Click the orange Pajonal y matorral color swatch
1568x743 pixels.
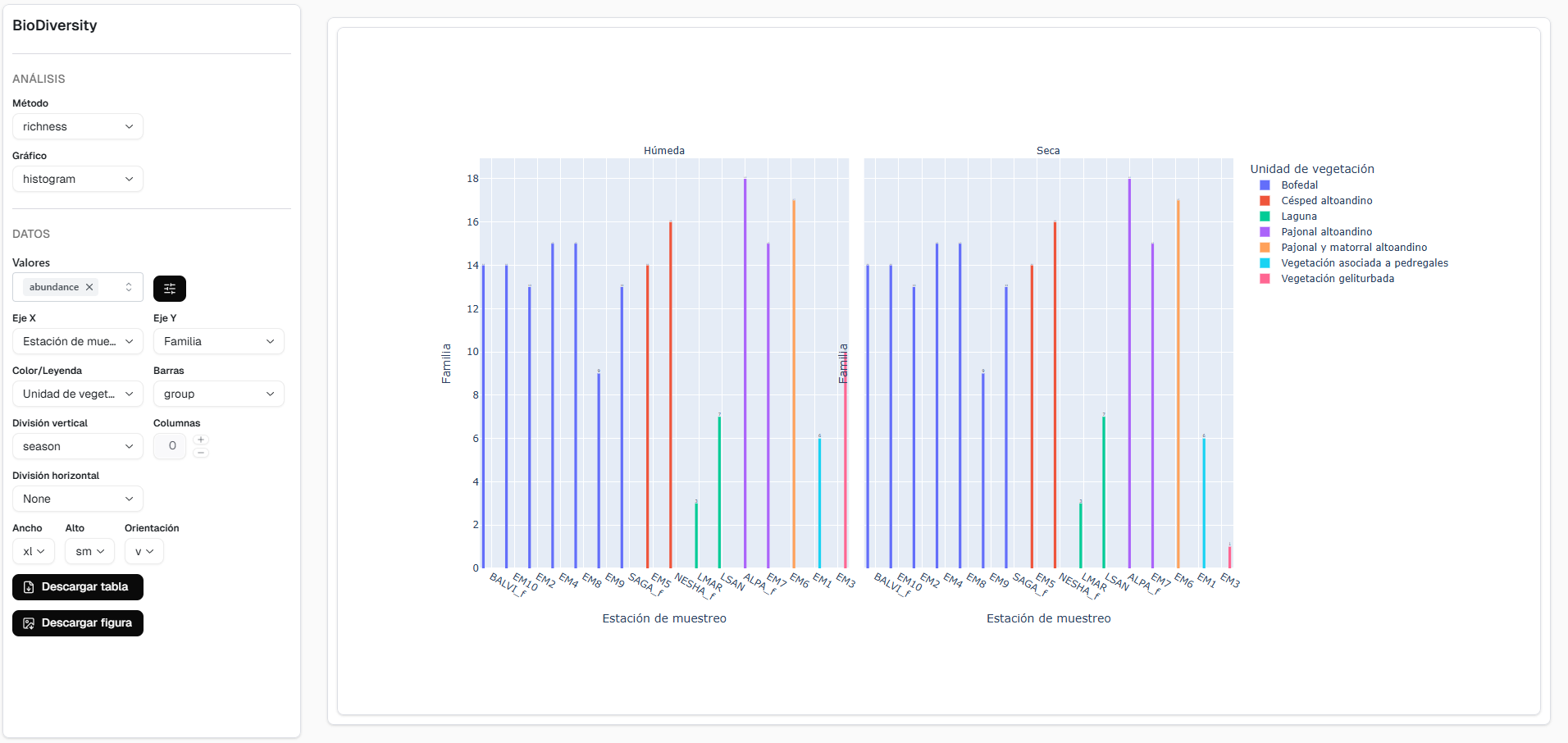pos(1266,247)
